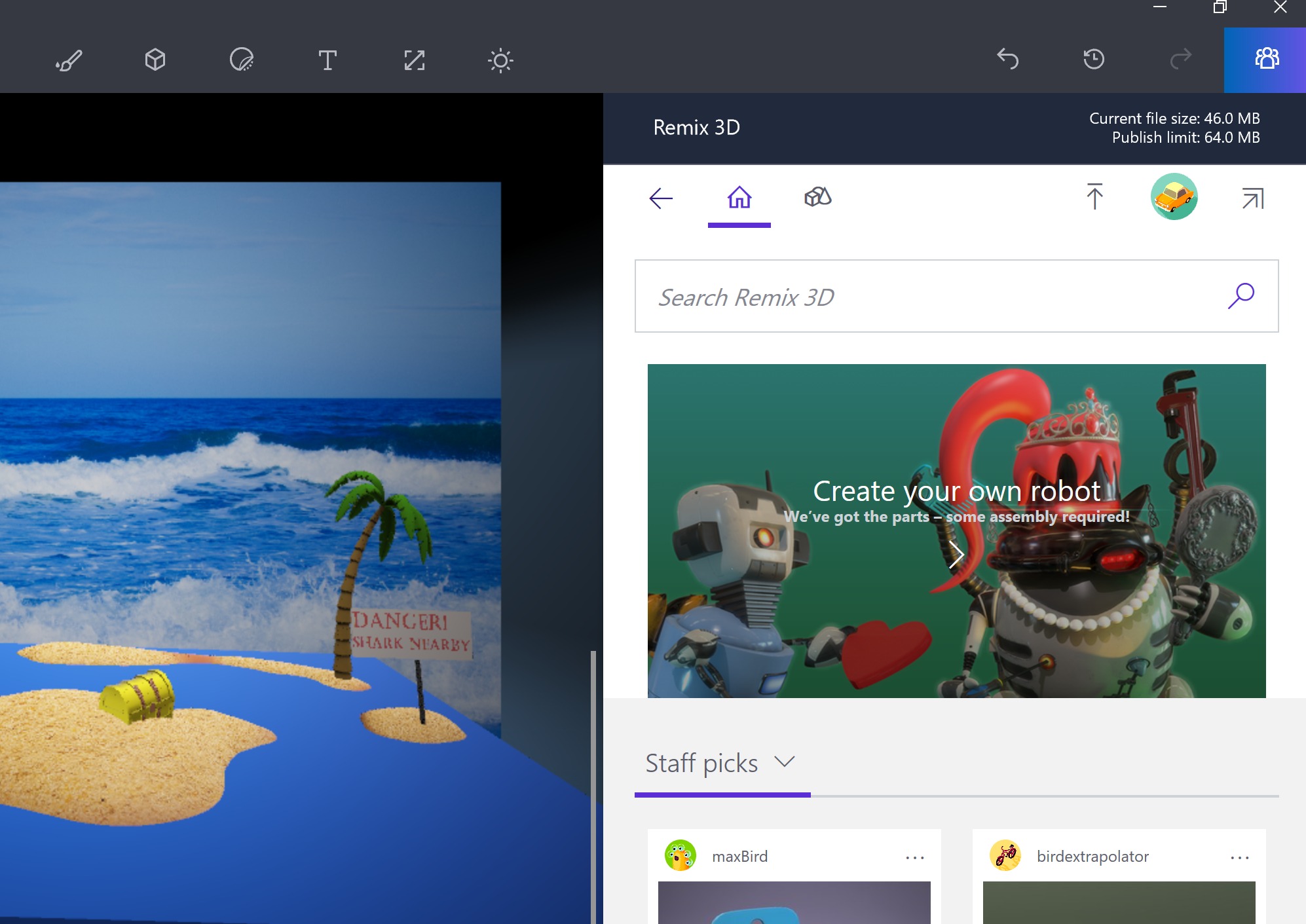Go back with the left arrow
This screenshot has width=1306, height=924.
661,198
